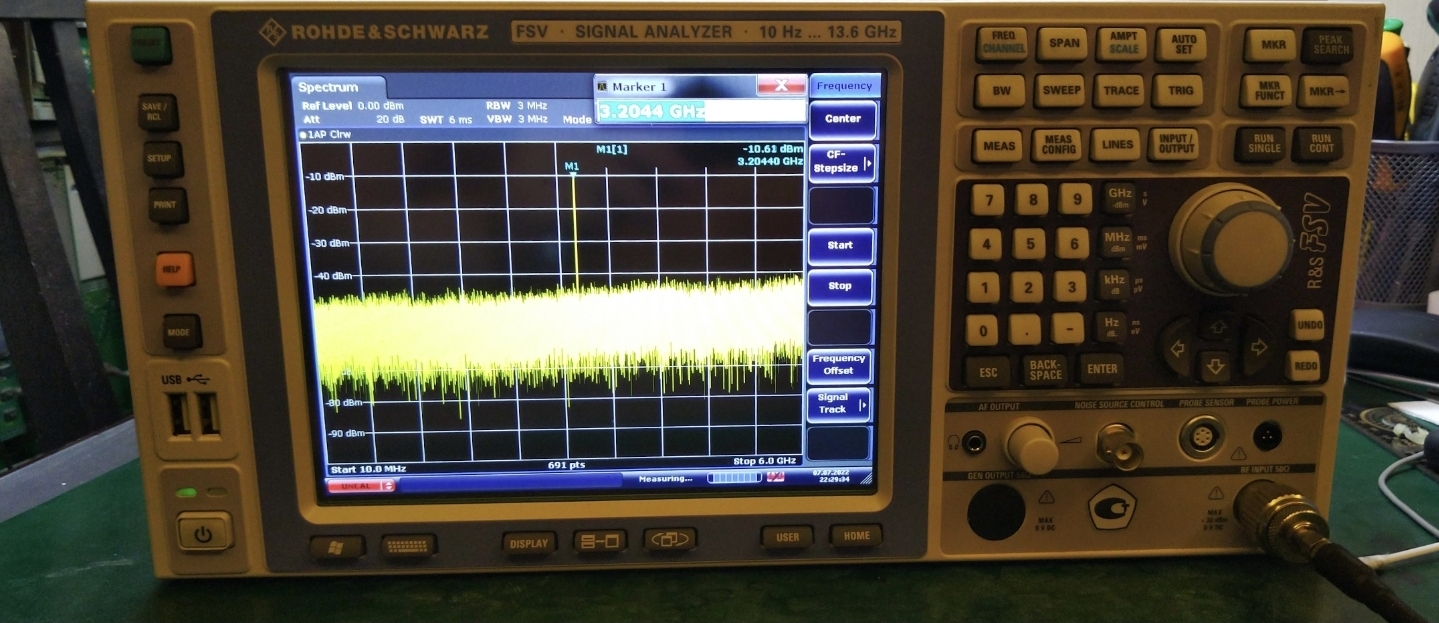Screen dimensions: 1439x623
Task: Tap the PRINT key
Action: pos(167,205)
